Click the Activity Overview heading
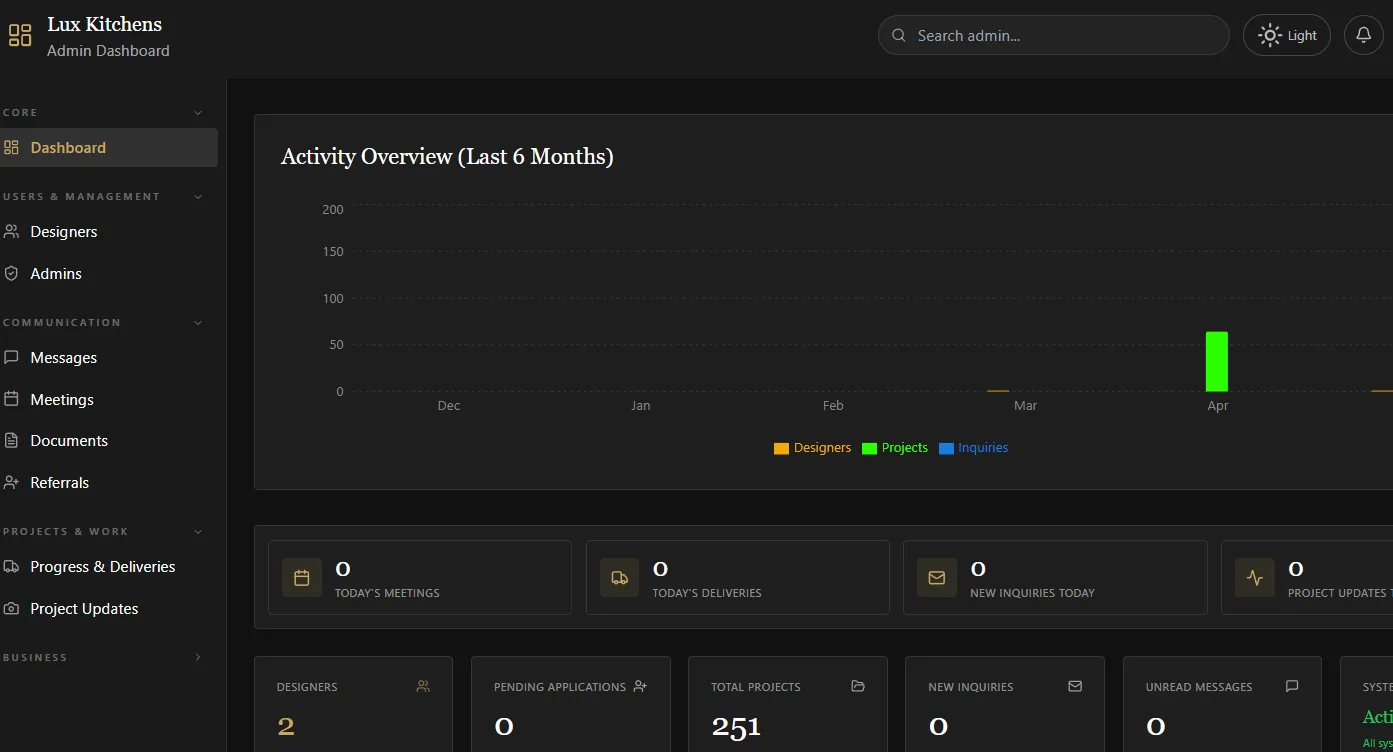1393x752 pixels. point(447,157)
